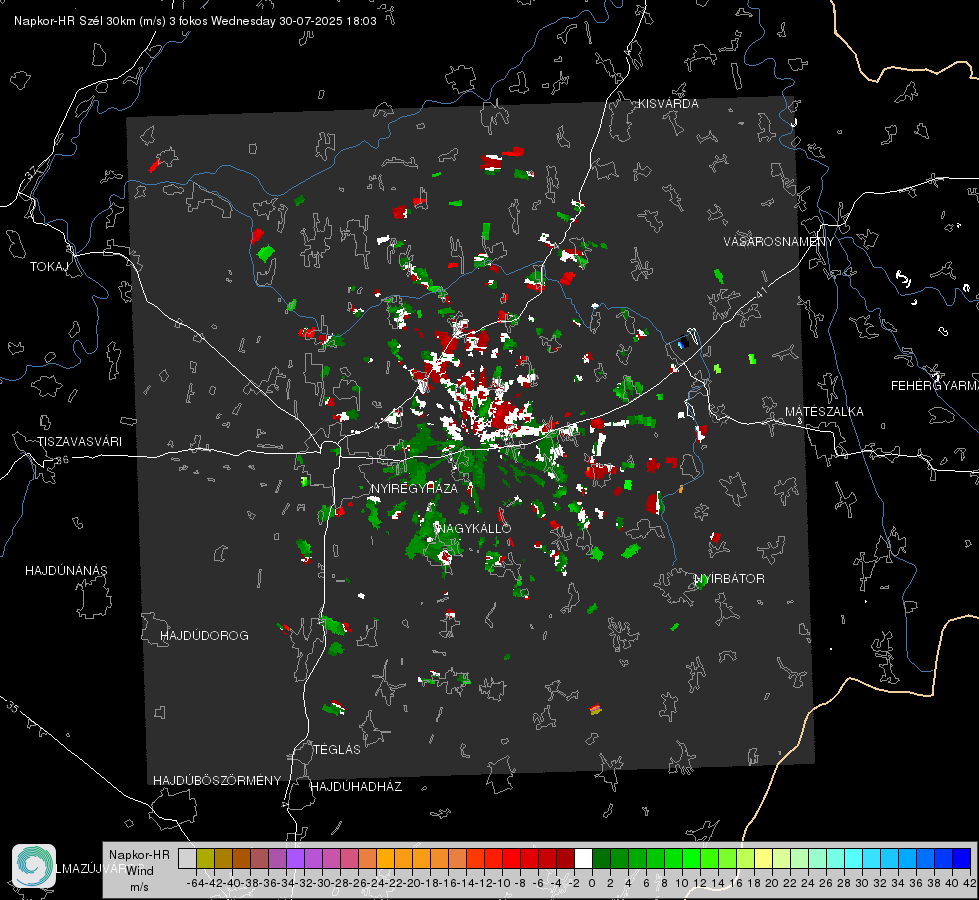Click the NAGYKÁLLÓ city label
This screenshot has height=900, width=979.
474,528
